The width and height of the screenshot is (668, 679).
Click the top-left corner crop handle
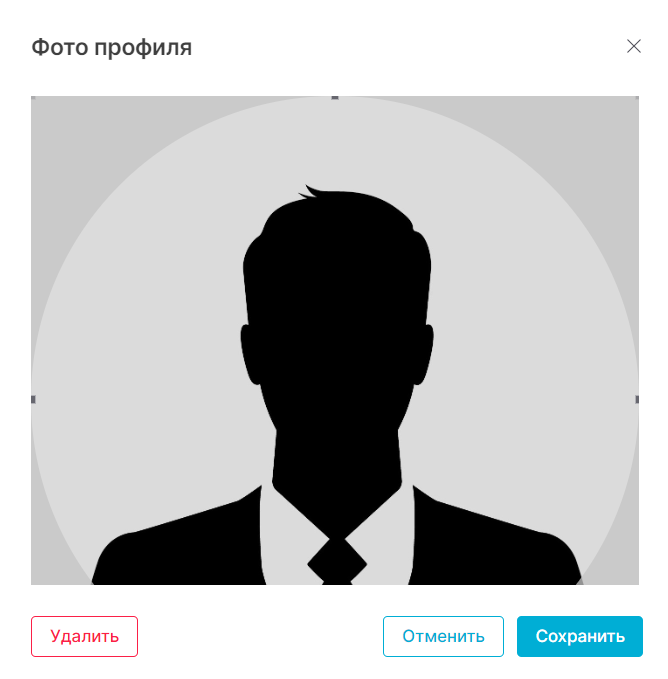(33, 98)
